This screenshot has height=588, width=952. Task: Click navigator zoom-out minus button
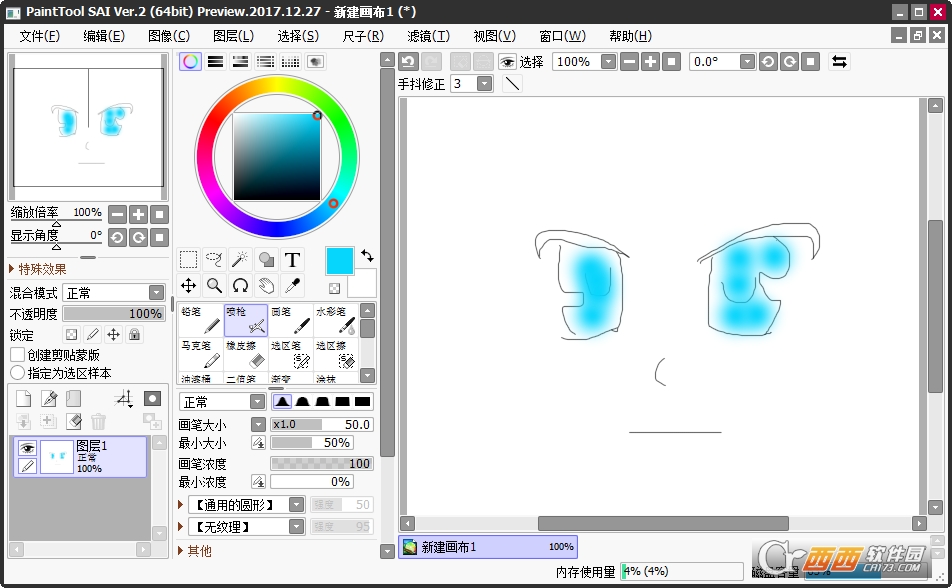pyautogui.click(x=118, y=214)
